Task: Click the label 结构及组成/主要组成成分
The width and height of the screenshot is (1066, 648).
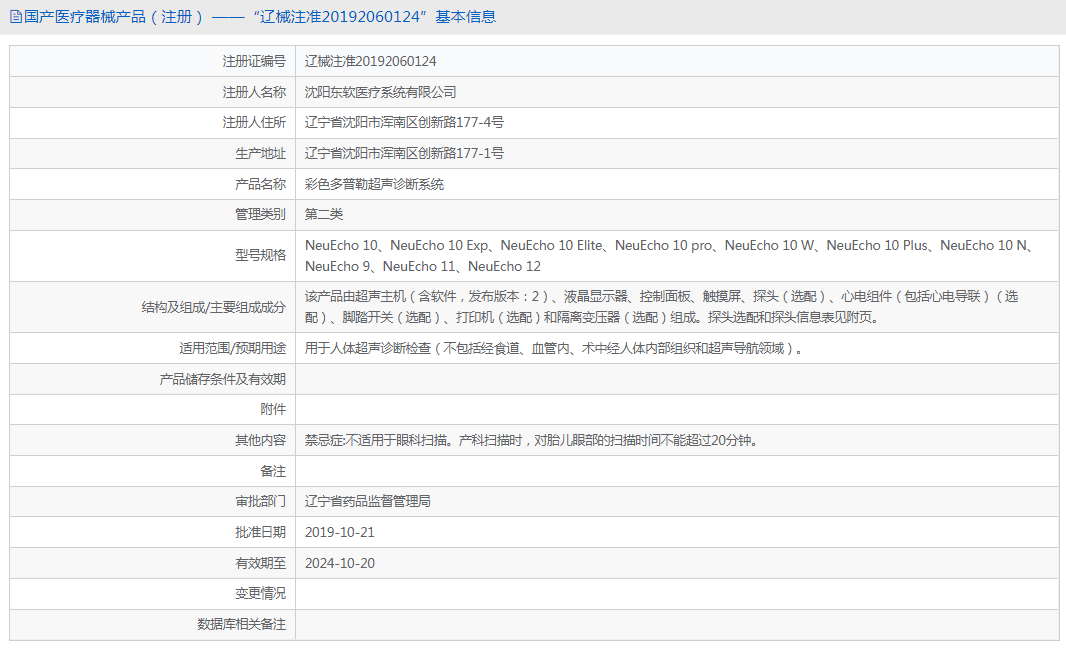Action: [213, 307]
